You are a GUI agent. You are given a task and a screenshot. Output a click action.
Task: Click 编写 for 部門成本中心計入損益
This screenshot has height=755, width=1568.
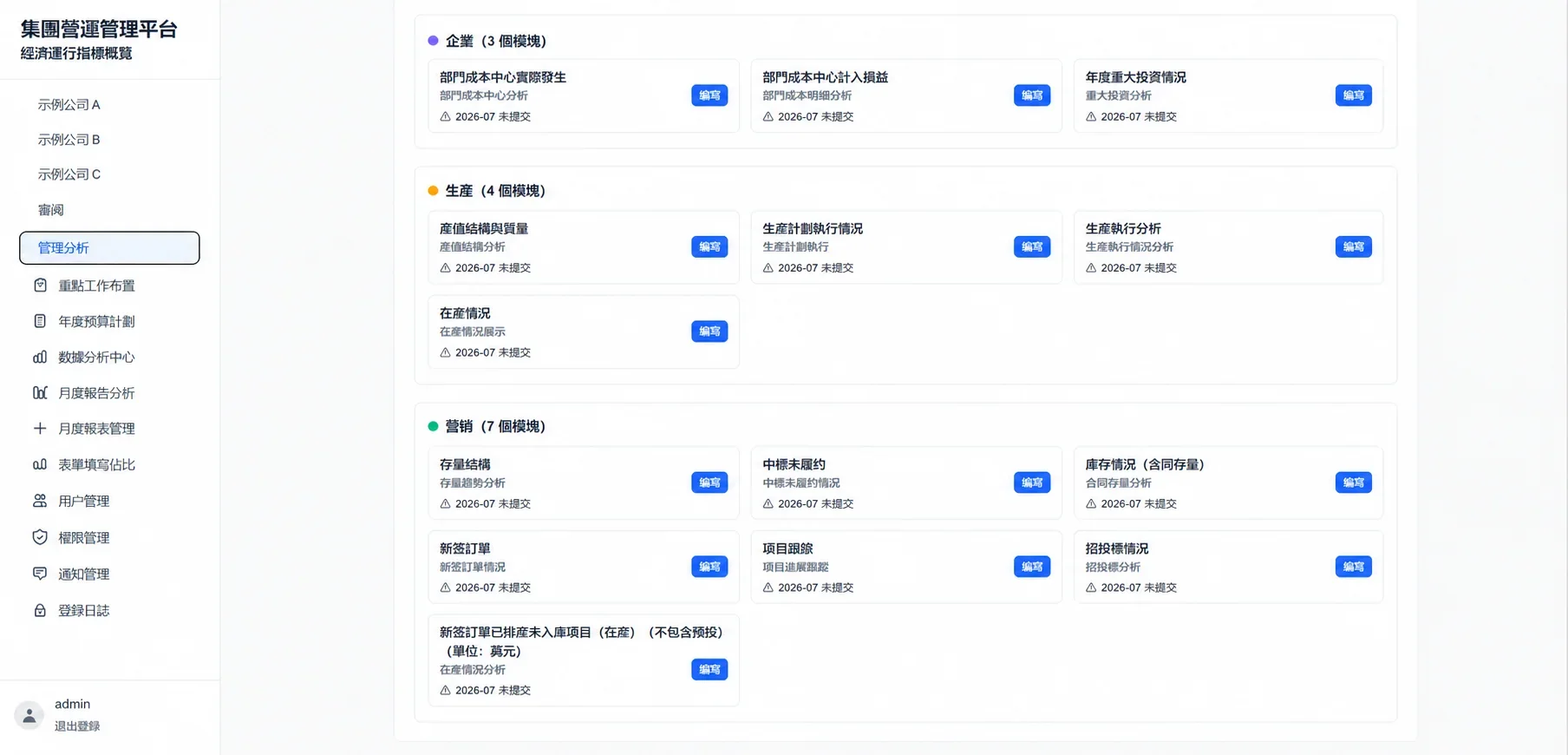[1032, 95]
